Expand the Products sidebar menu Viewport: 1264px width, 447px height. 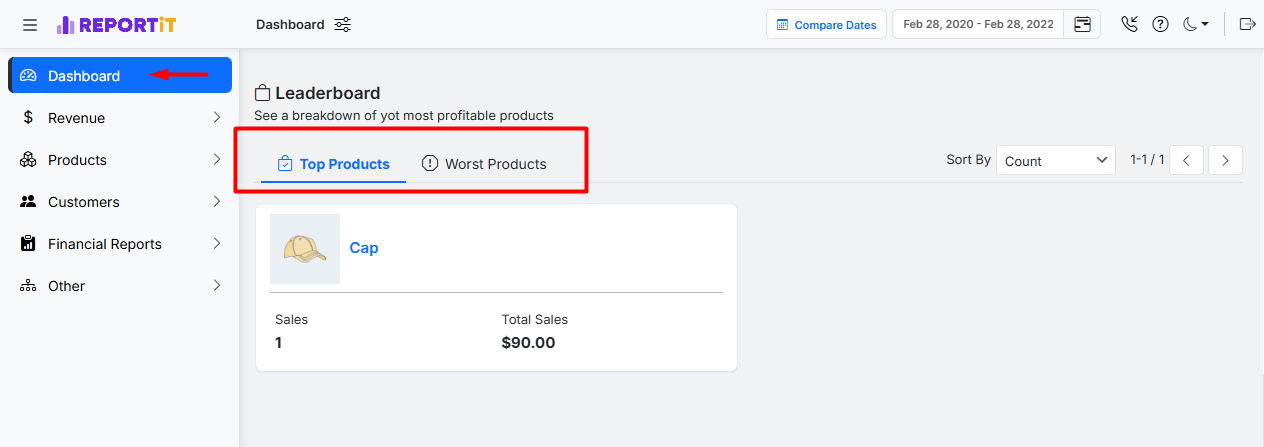pos(120,160)
